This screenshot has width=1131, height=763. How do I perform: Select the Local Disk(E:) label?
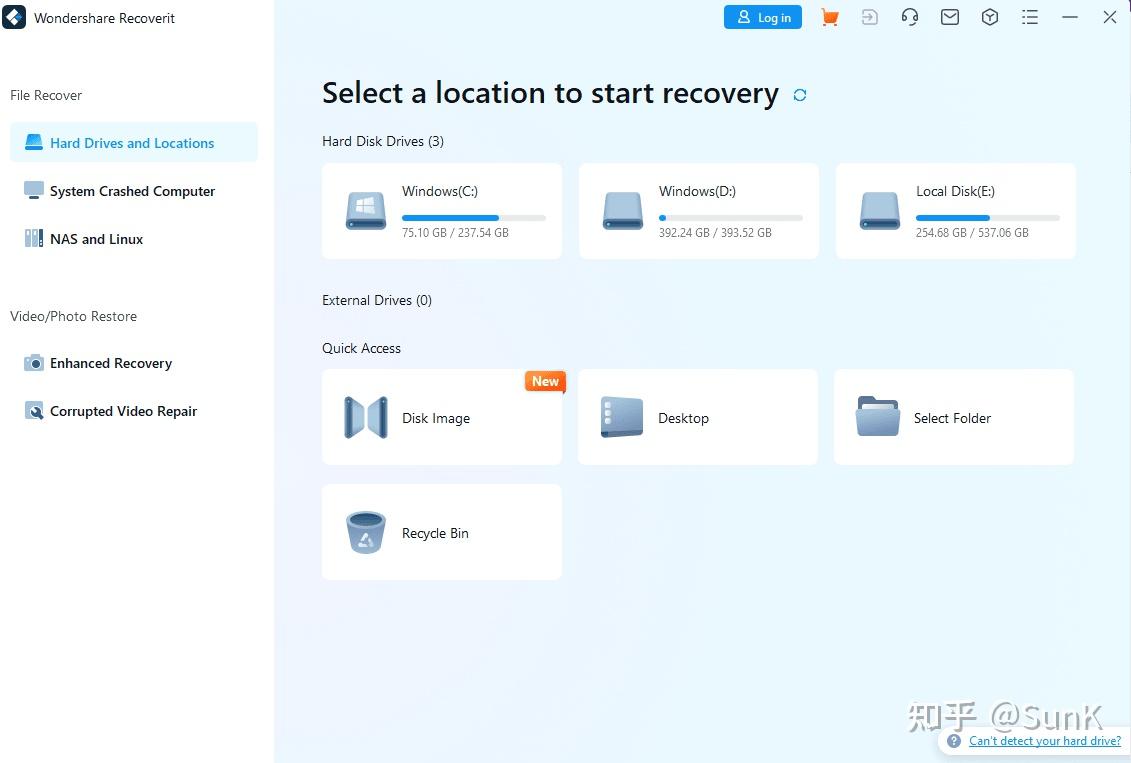coord(955,191)
